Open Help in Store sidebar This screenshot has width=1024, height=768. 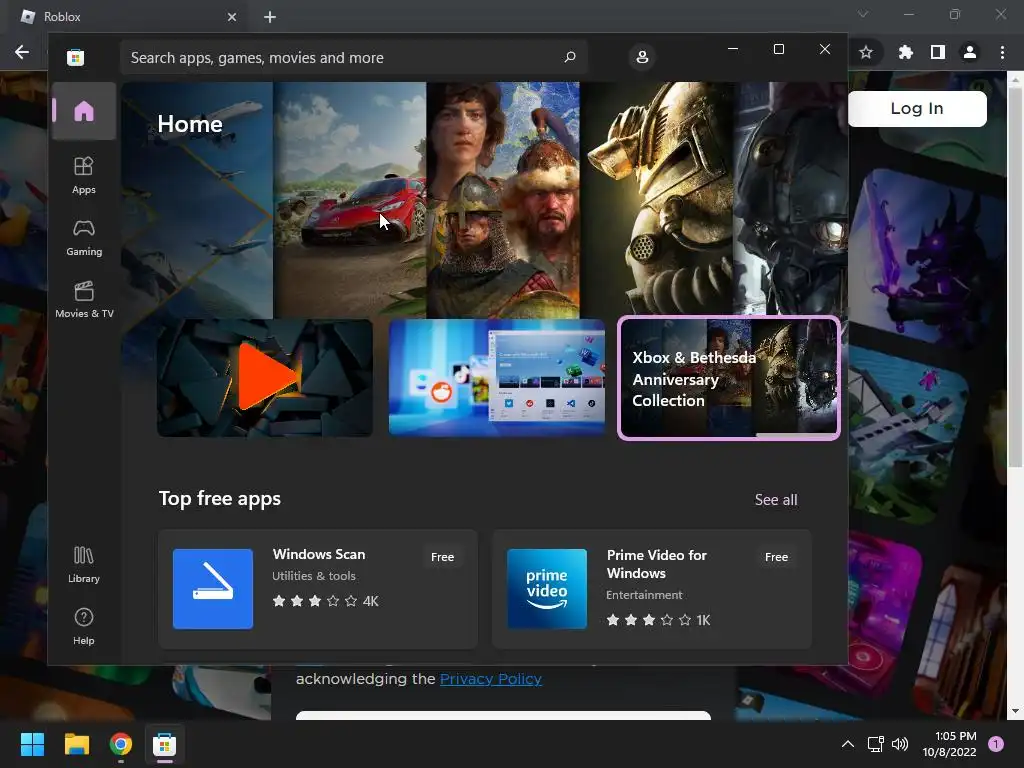[84, 627]
